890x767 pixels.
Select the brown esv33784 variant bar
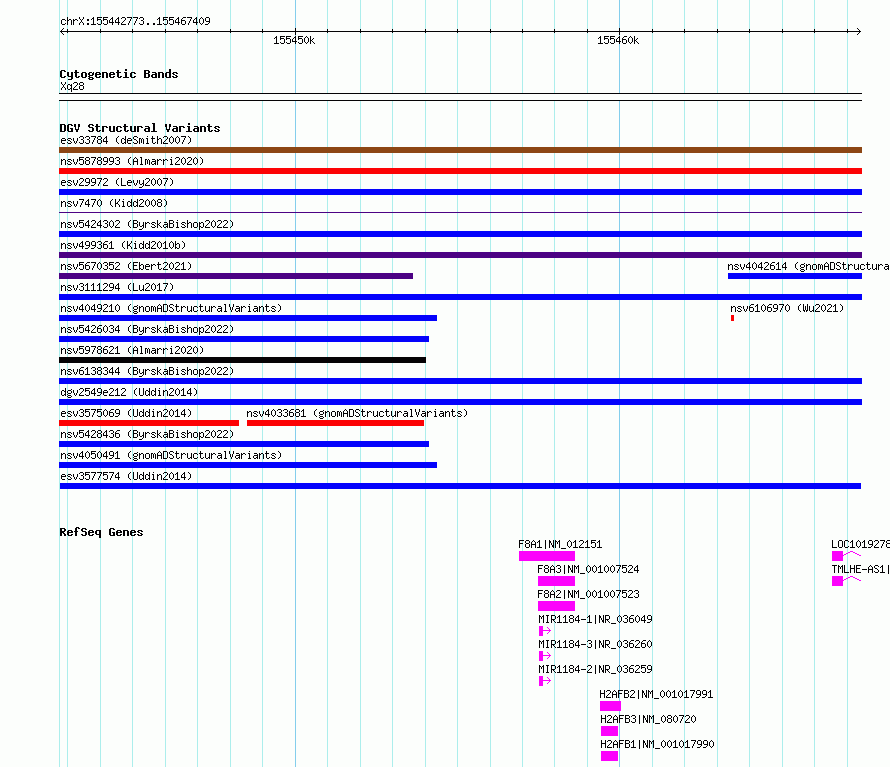click(x=460, y=150)
